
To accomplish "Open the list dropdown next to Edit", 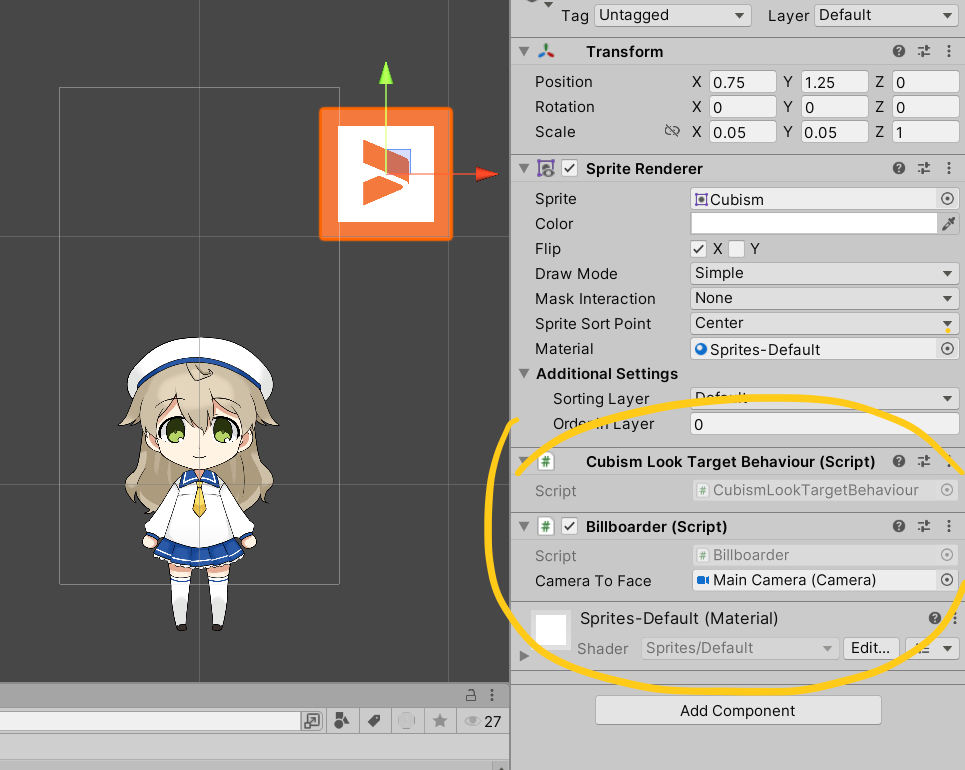I will coord(932,648).
